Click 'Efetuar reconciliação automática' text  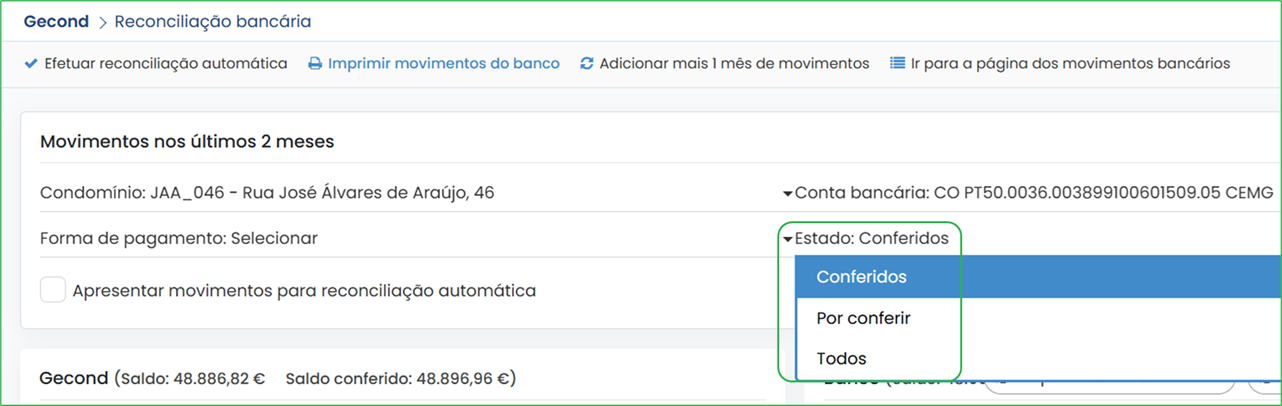pyautogui.click(x=166, y=63)
